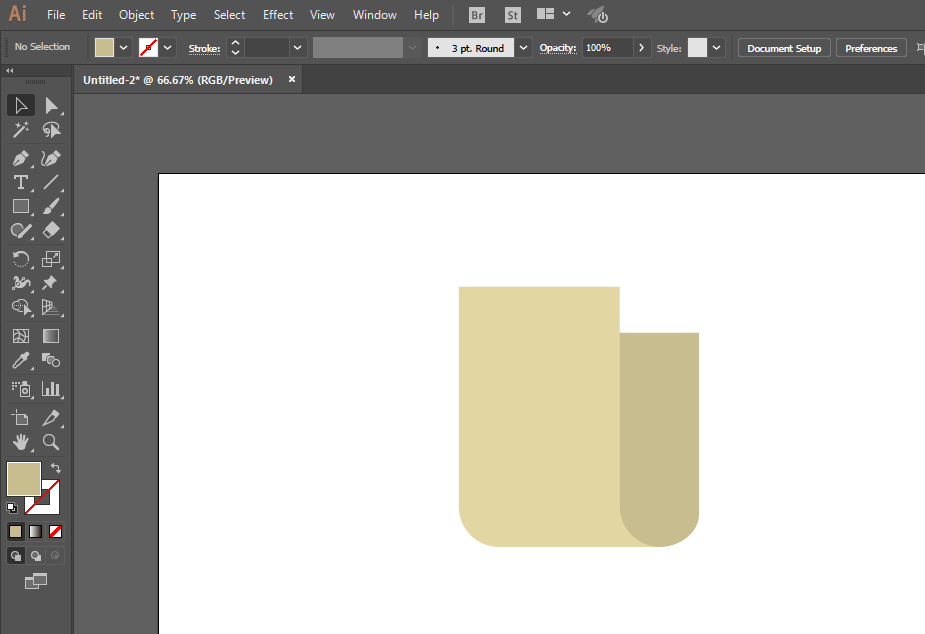Select the Hand tool

(21, 442)
